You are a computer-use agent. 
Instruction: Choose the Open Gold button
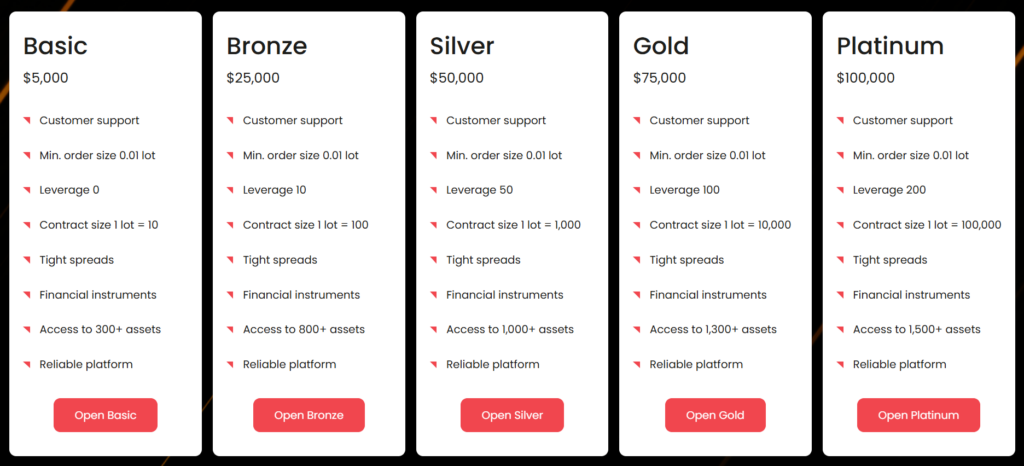715,415
